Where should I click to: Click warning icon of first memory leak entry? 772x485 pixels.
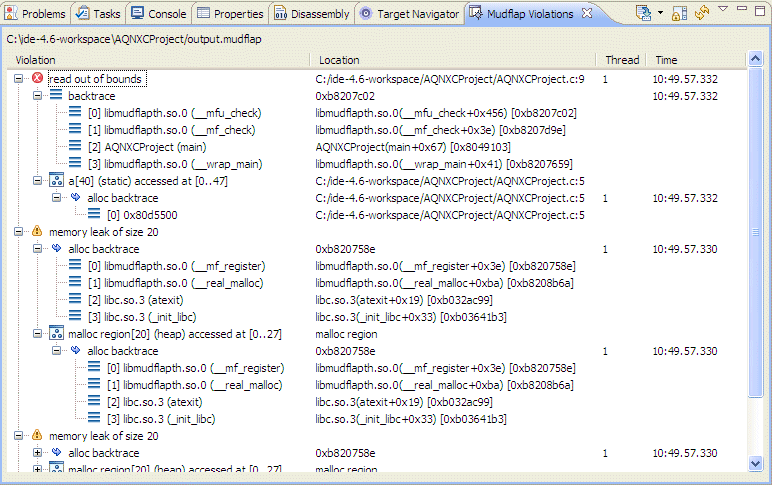(x=37, y=232)
